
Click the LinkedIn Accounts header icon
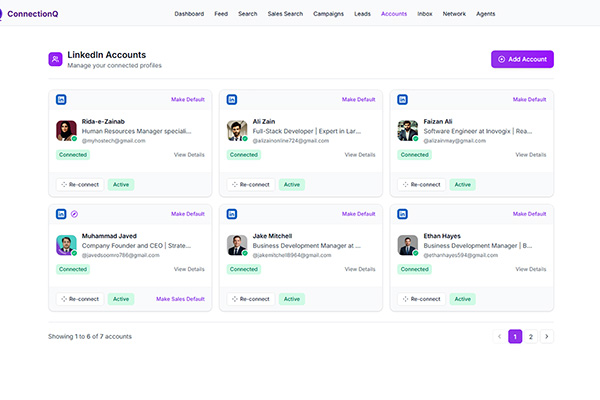tap(55, 59)
